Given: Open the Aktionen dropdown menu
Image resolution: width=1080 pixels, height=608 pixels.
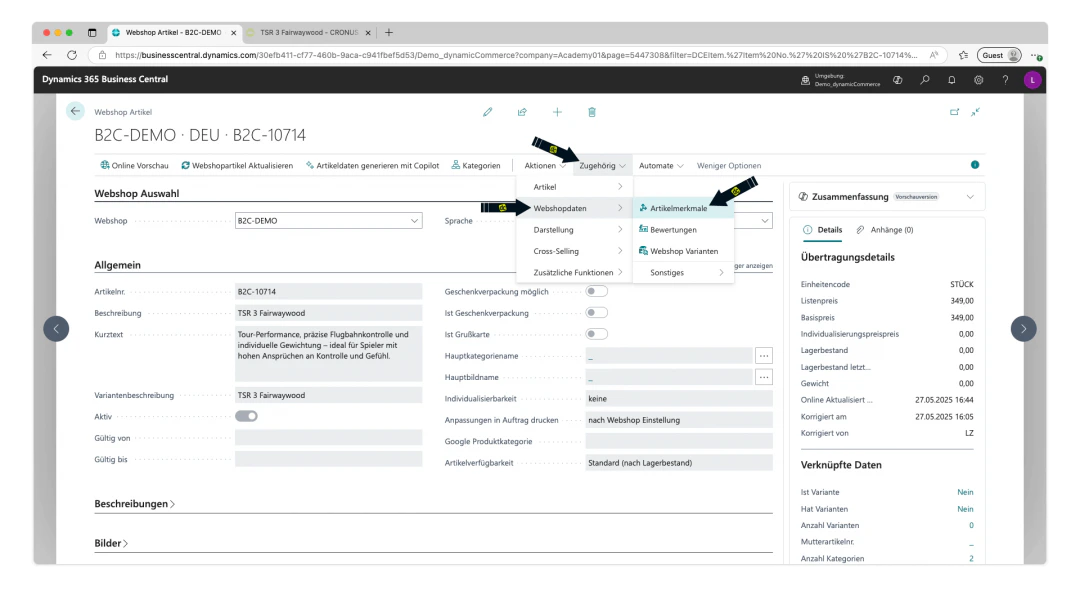Looking at the screenshot, I should click(544, 165).
